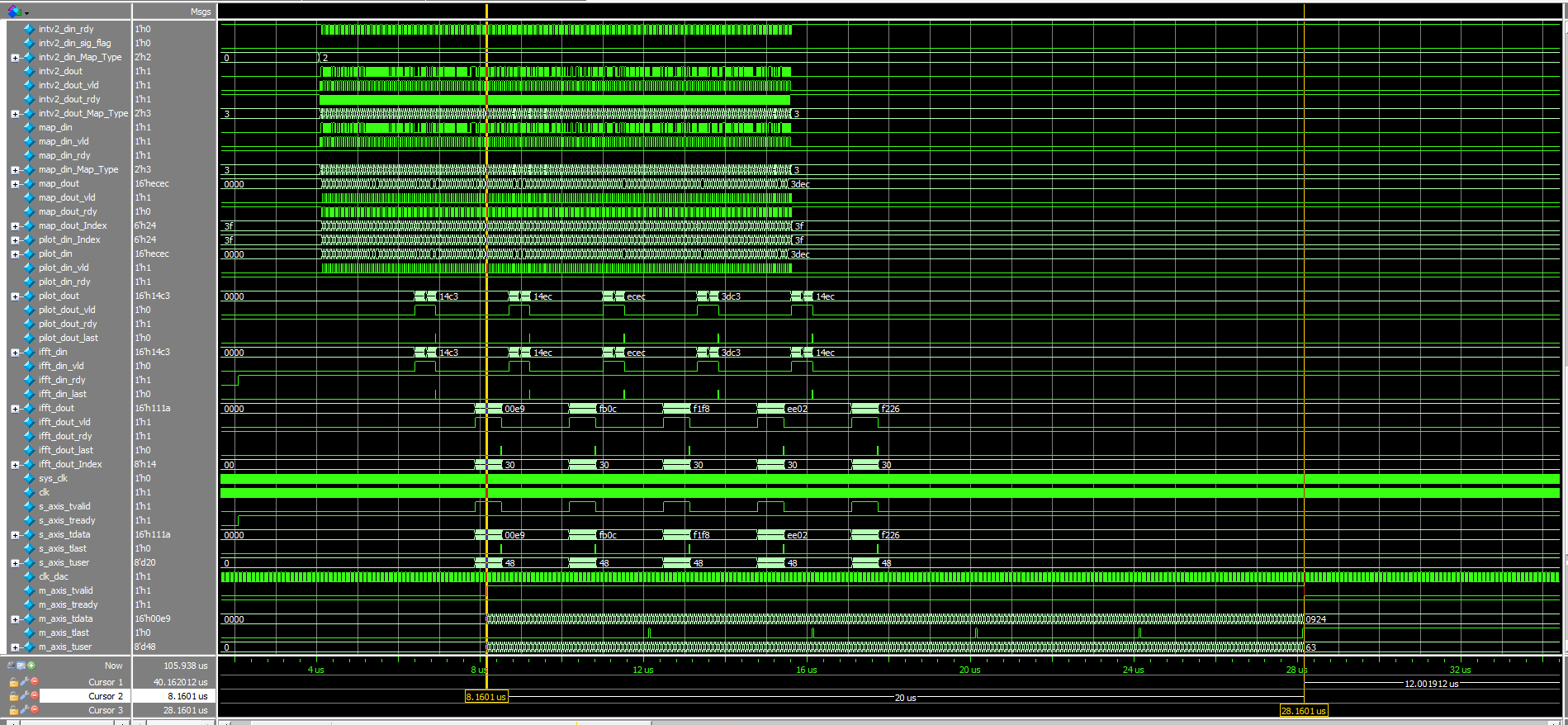
Task: Click the Toggle leaf names icon
Action: (x=11, y=666)
